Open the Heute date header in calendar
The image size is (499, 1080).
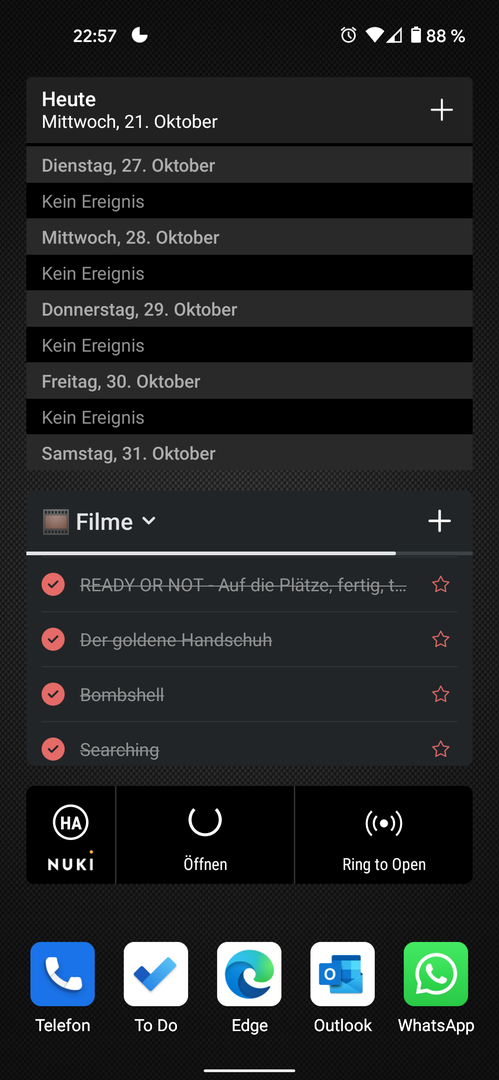click(130, 110)
